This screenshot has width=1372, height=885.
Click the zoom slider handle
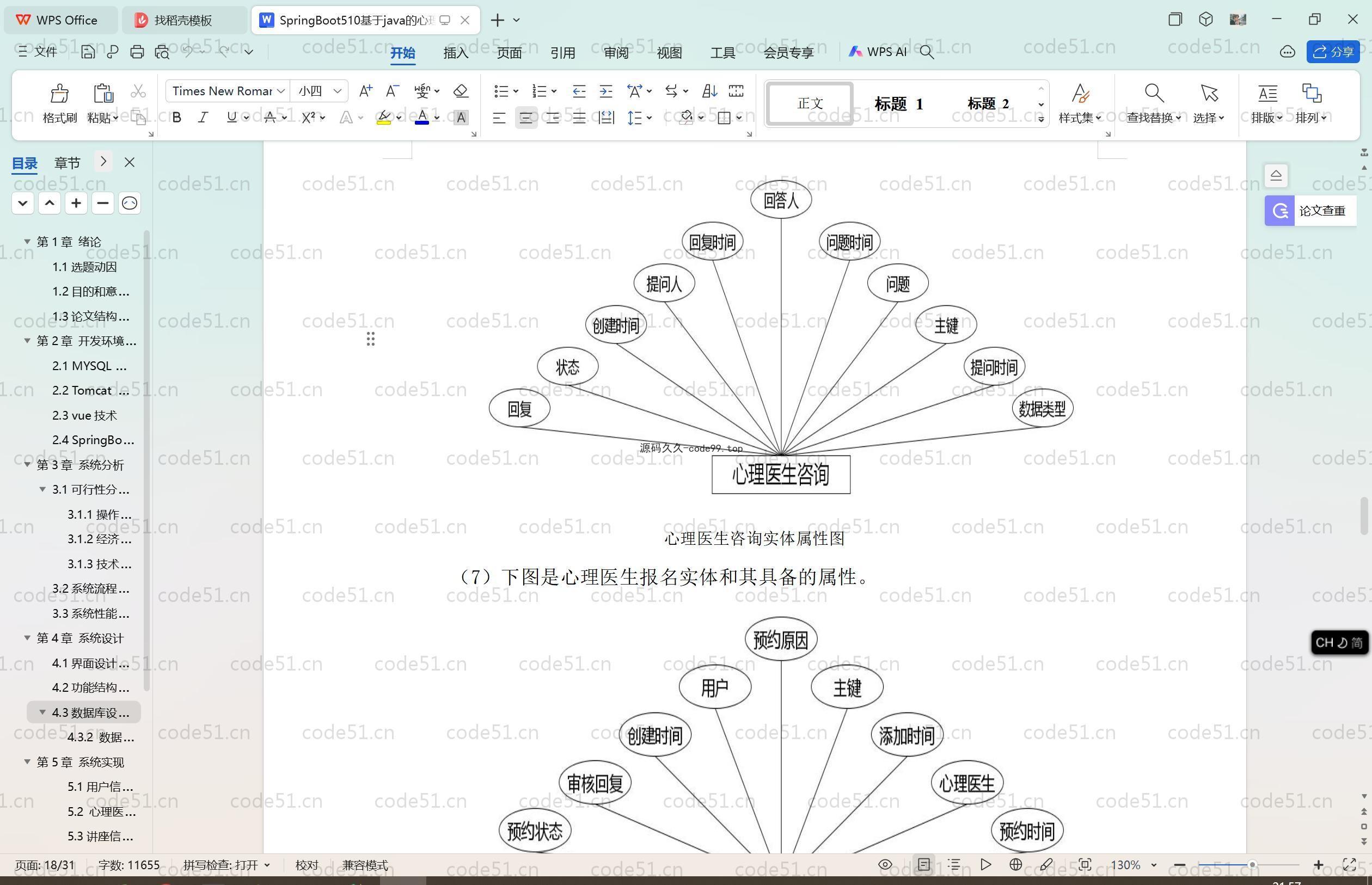coord(1251,865)
